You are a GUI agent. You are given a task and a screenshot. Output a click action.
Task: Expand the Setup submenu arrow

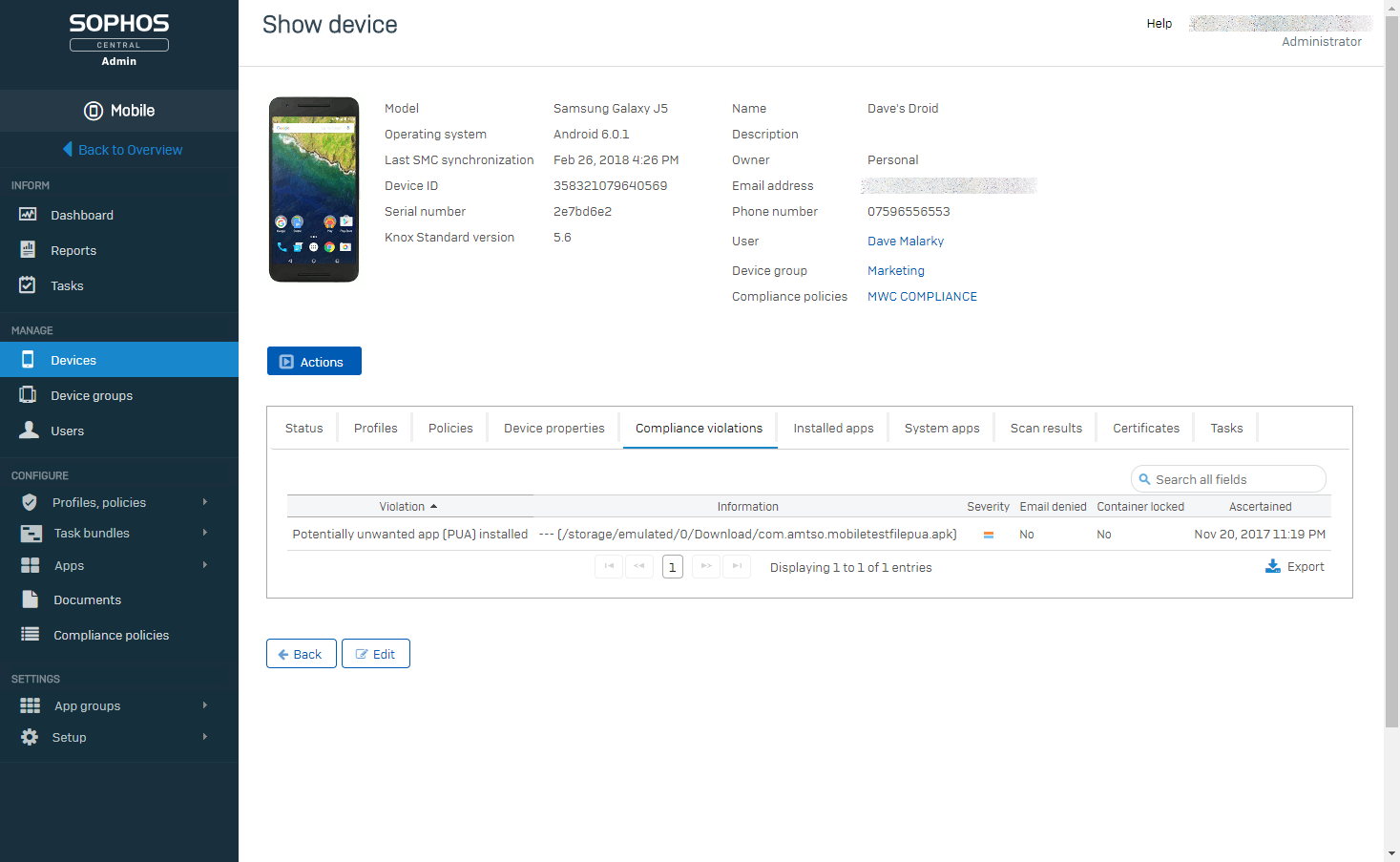(x=204, y=737)
